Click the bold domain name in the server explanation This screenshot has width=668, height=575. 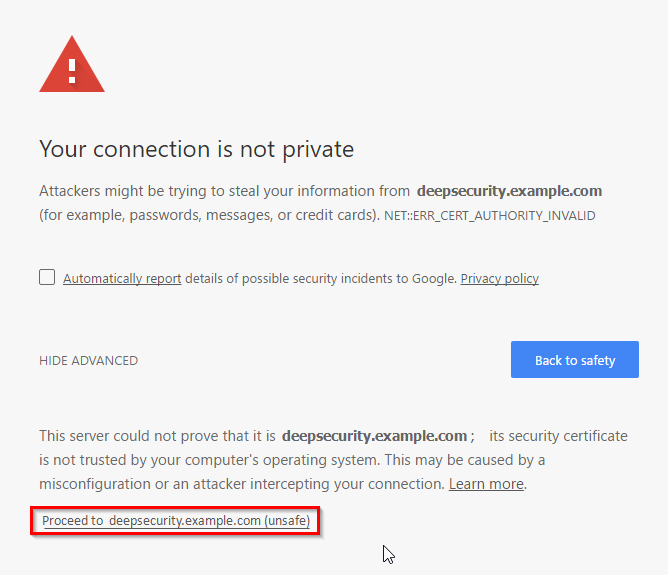pos(374,436)
